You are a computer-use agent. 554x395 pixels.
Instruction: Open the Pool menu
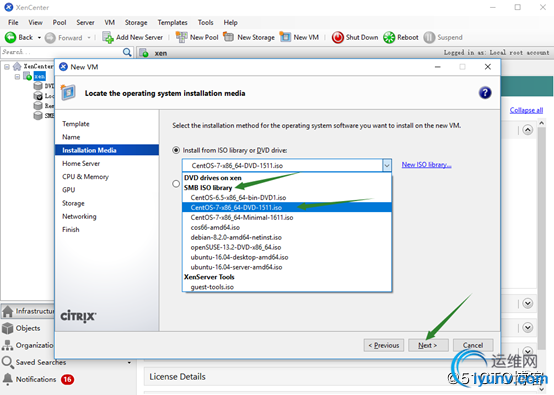(x=59, y=22)
